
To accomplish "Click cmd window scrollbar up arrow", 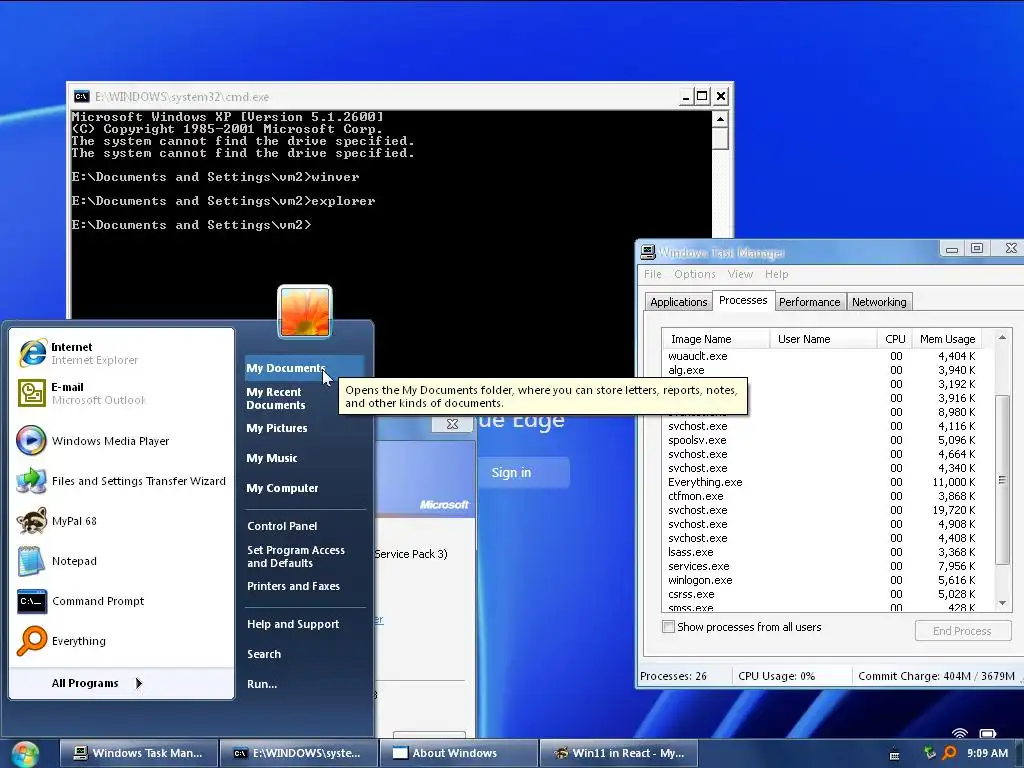I will click(x=720, y=119).
